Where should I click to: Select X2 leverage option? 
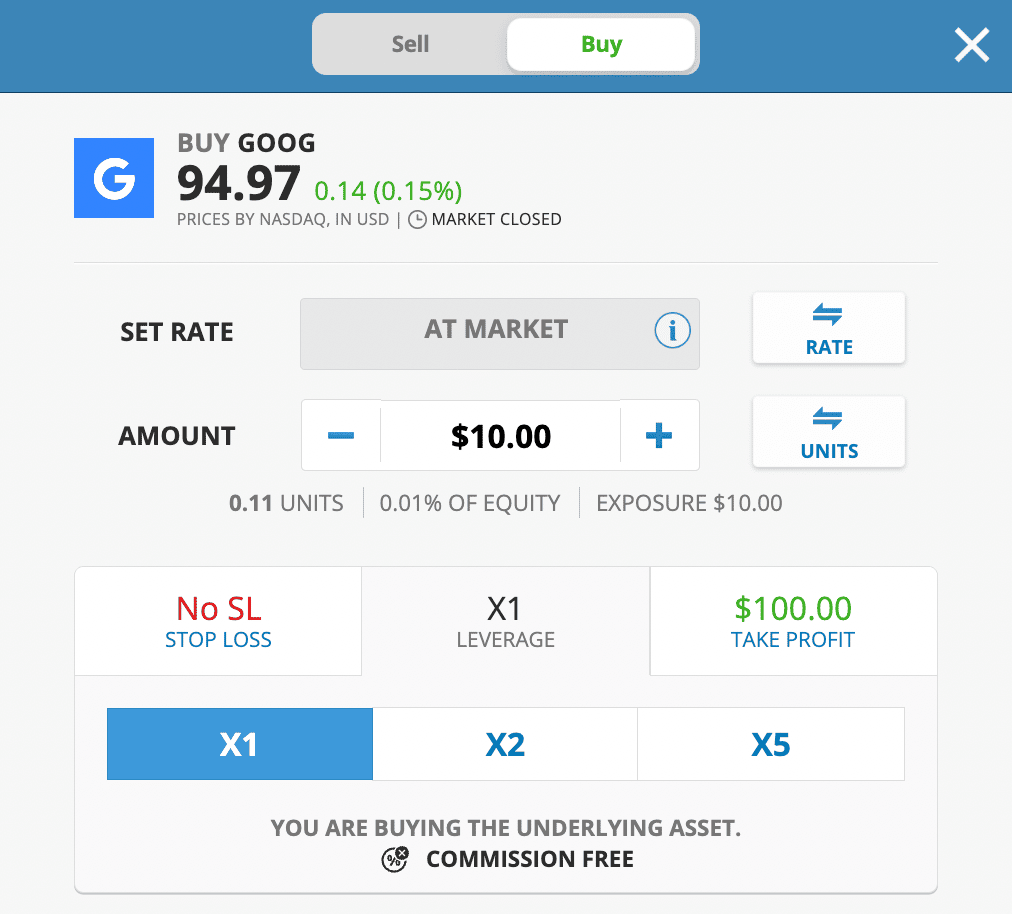tap(505, 744)
